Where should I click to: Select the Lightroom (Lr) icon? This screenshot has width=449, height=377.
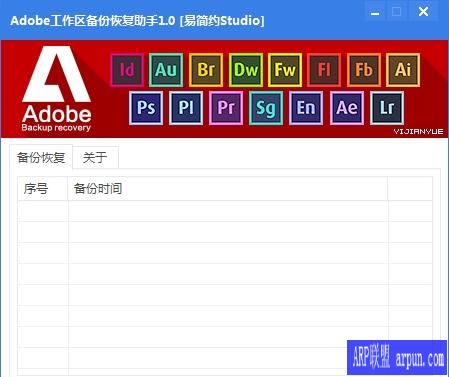(x=387, y=108)
